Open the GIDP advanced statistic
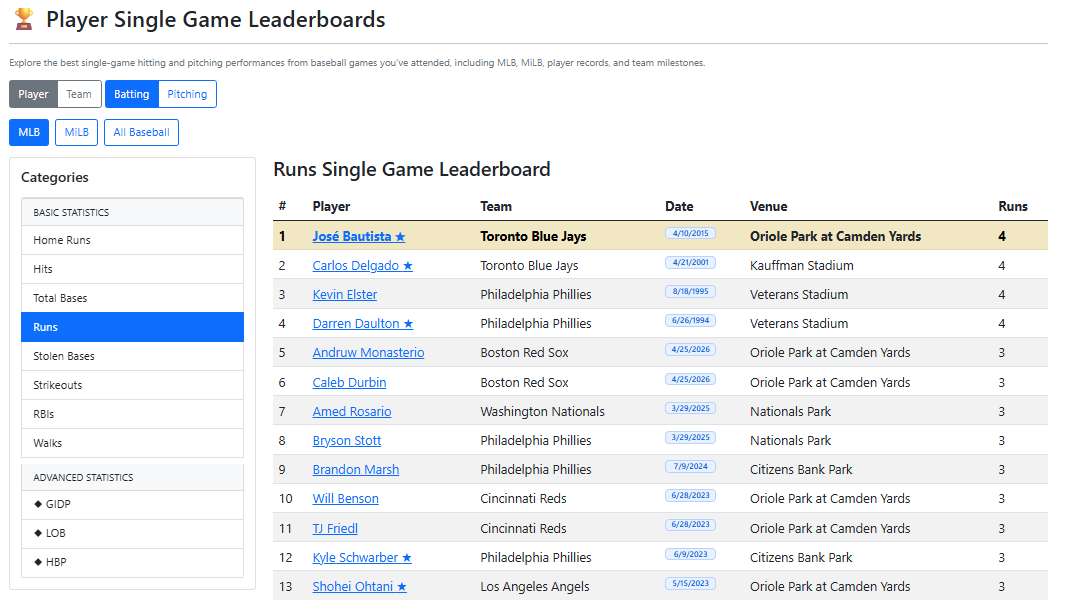 coord(133,504)
